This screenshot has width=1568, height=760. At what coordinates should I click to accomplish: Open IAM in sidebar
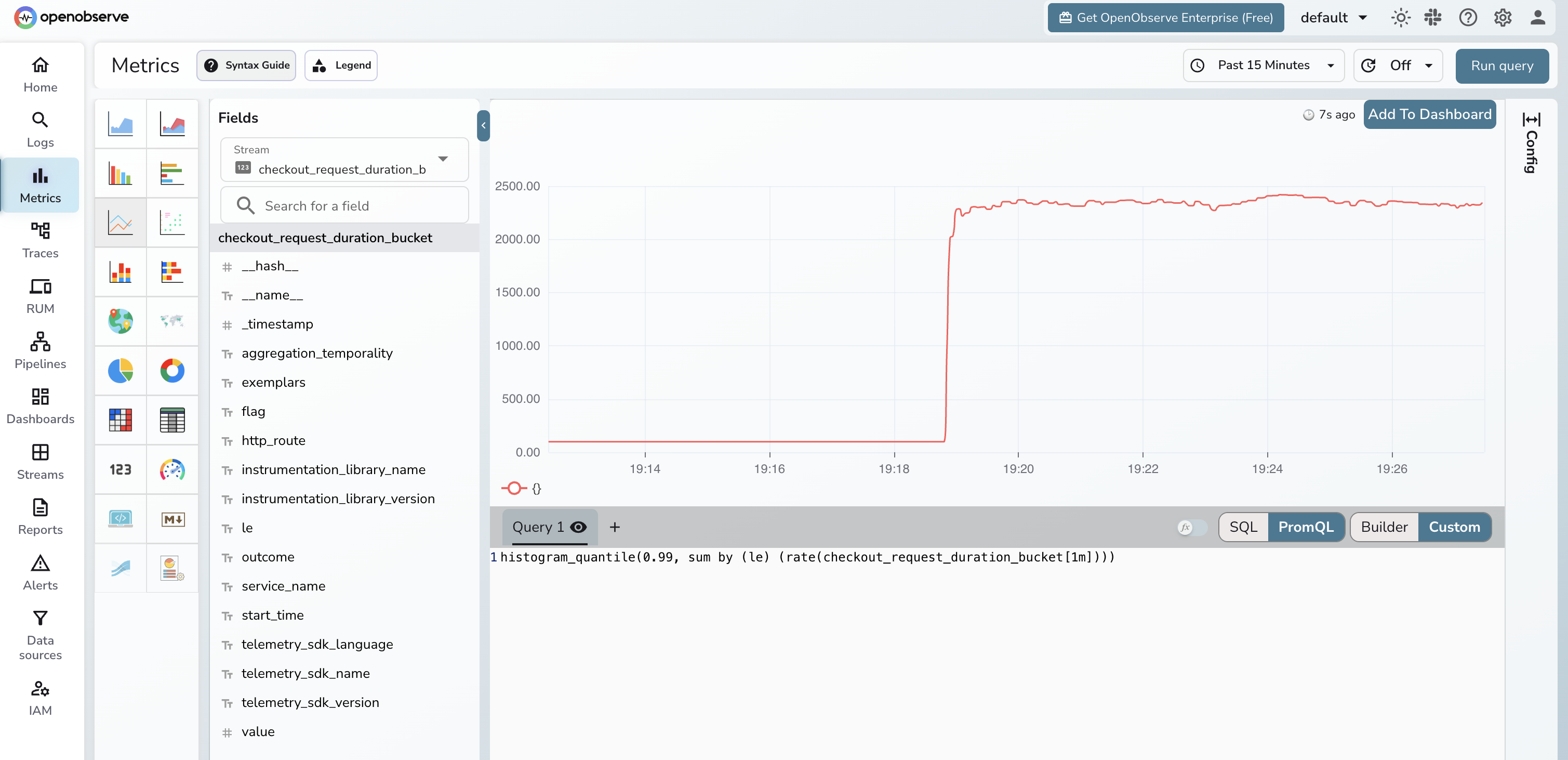point(40,699)
